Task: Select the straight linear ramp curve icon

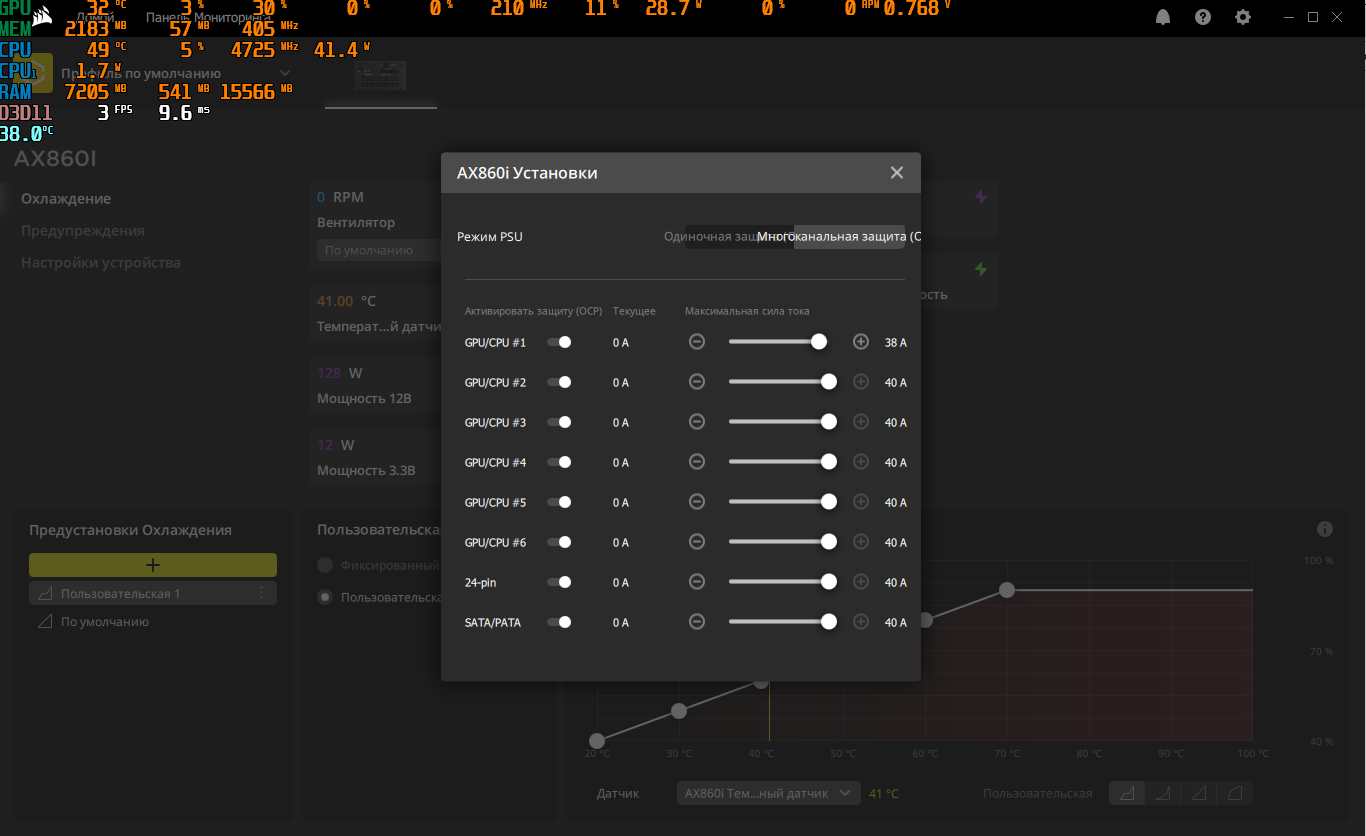Action: point(1198,793)
